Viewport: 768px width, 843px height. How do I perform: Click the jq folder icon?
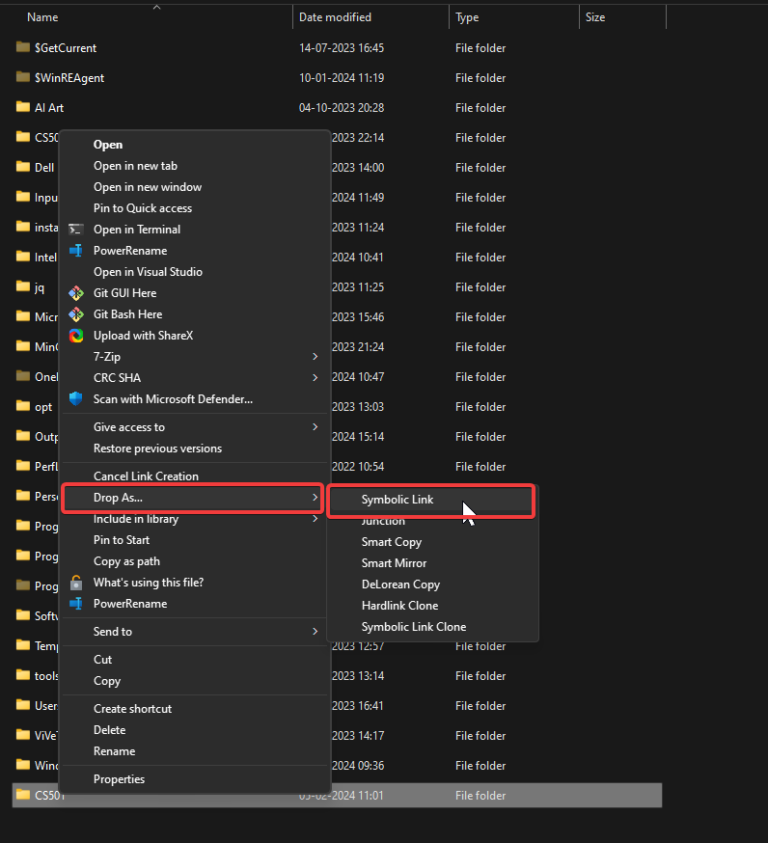coord(23,287)
